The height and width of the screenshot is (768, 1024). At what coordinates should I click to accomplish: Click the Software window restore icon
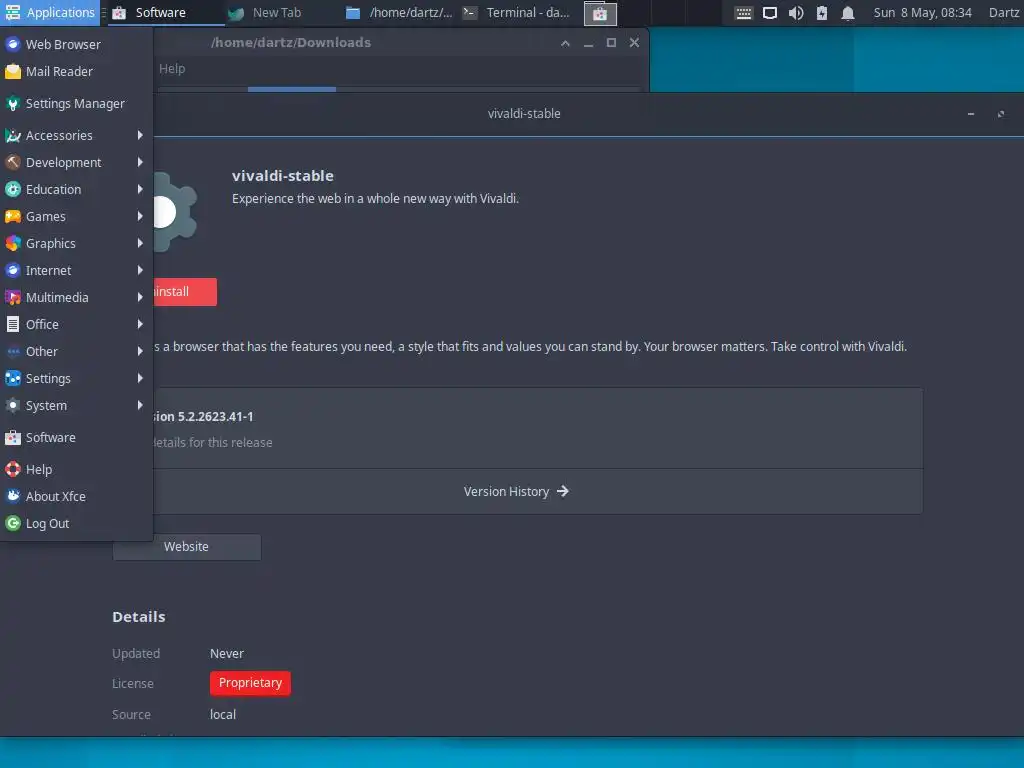1000,114
